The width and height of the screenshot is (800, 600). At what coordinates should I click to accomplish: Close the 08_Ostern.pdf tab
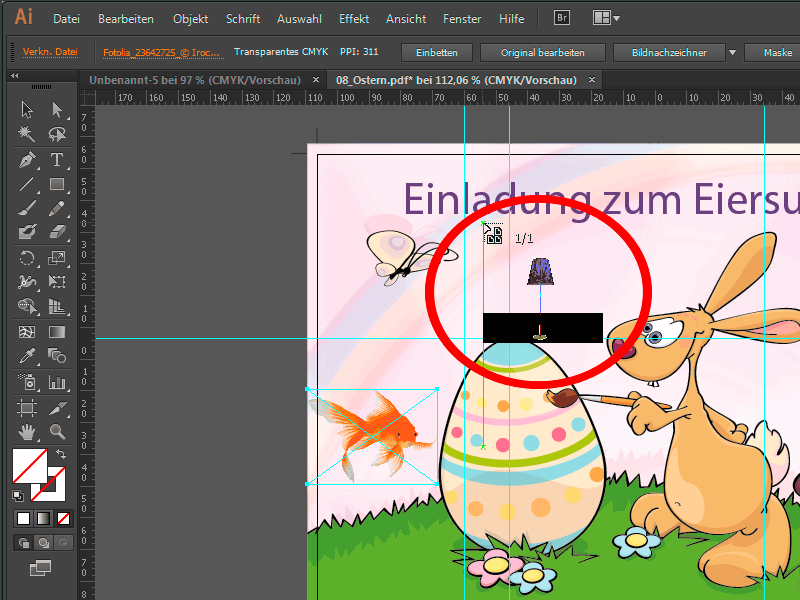tap(592, 80)
